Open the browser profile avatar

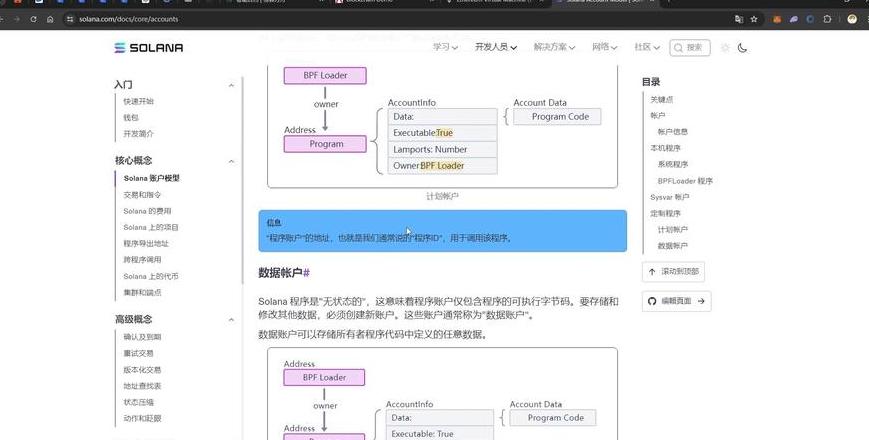tap(852, 19)
